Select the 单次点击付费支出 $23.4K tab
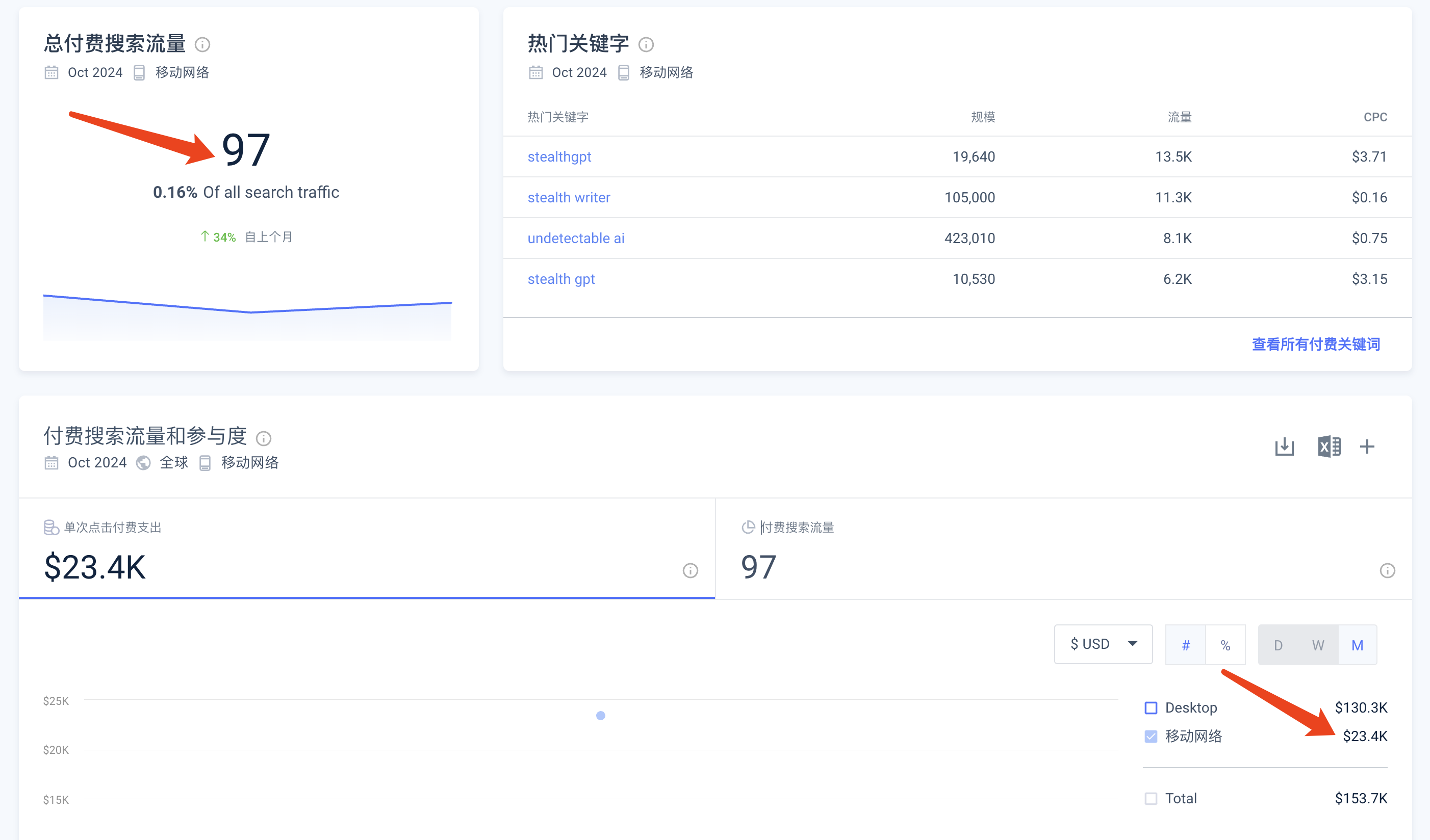Image resolution: width=1430 pixels, height=840 pixels. tap(367, 548)
